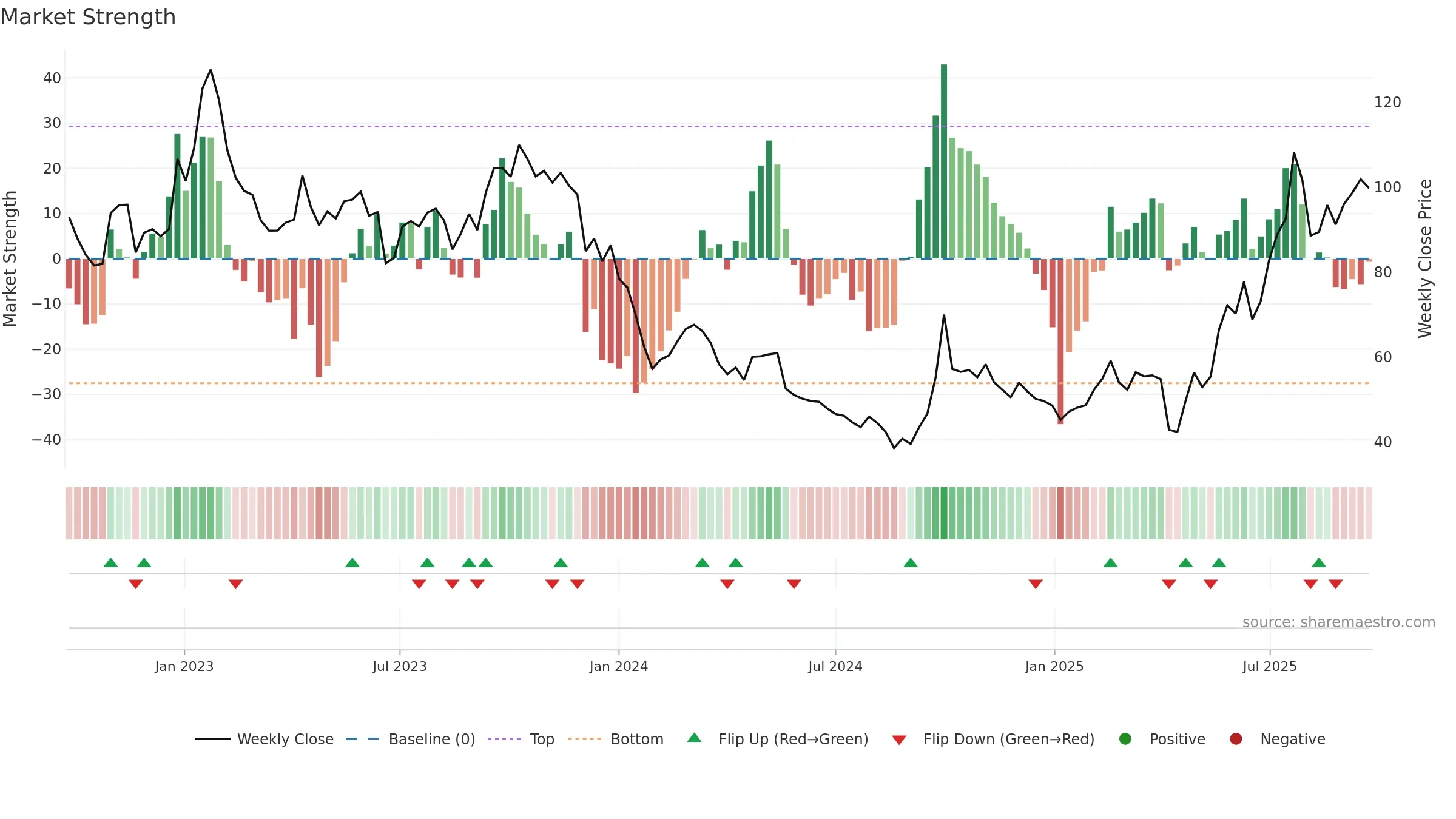The image size is (1456, 819).
Task: Click the Jan 2023 axis label
Action: point(184,666)
